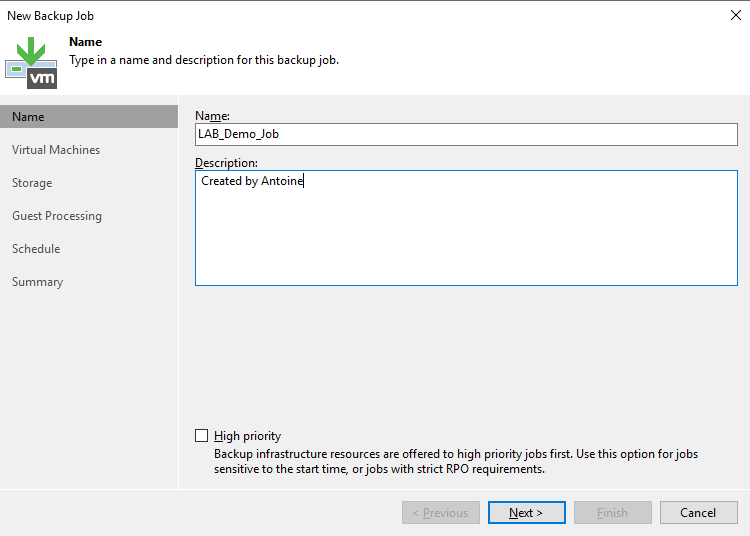
Task: Go to the Storage step
Action: point(32,183)
